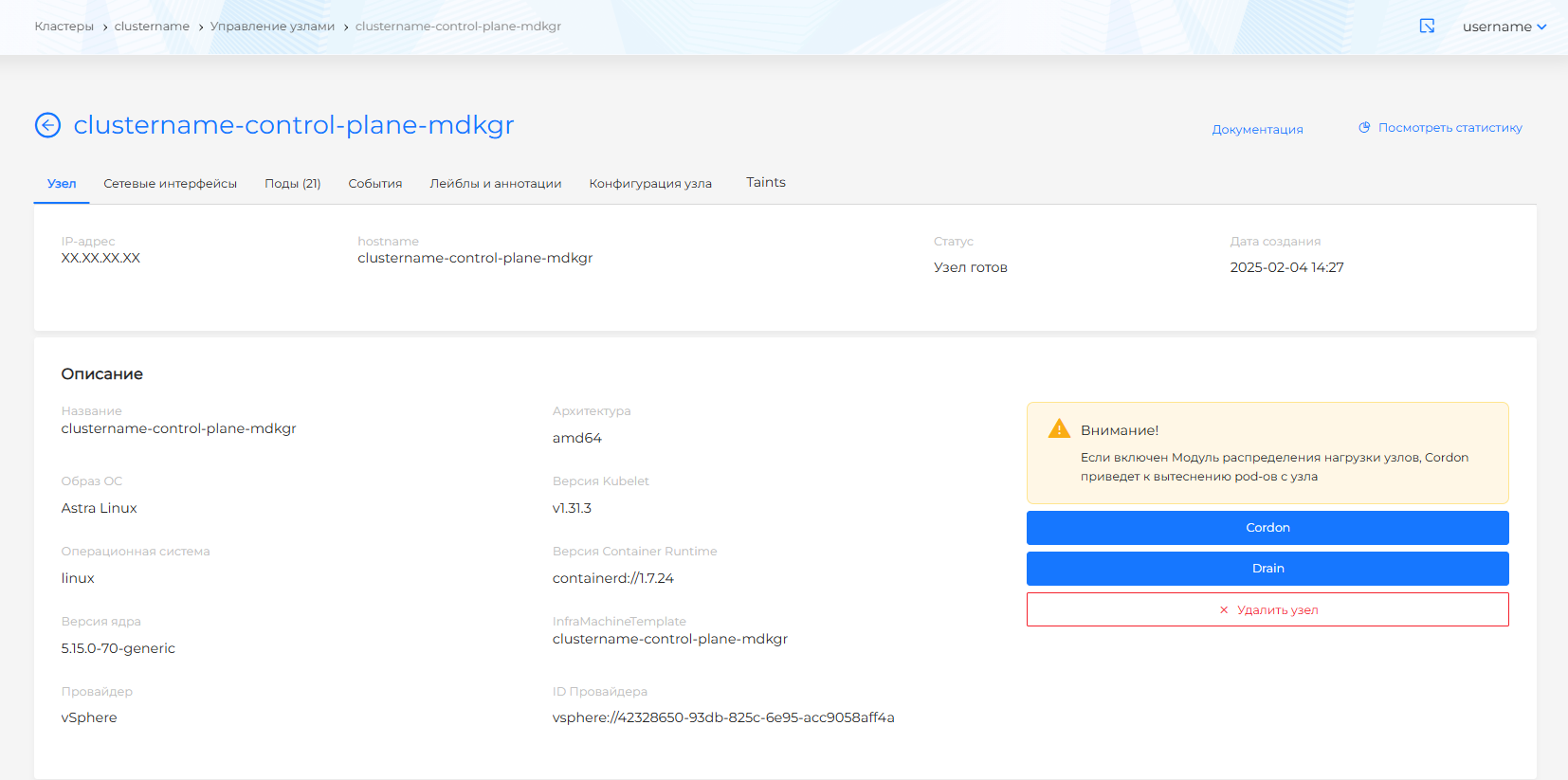Select the Лейблы и аннотации tab
Viewport: 1568px width, 780px height.
point(495,184)
